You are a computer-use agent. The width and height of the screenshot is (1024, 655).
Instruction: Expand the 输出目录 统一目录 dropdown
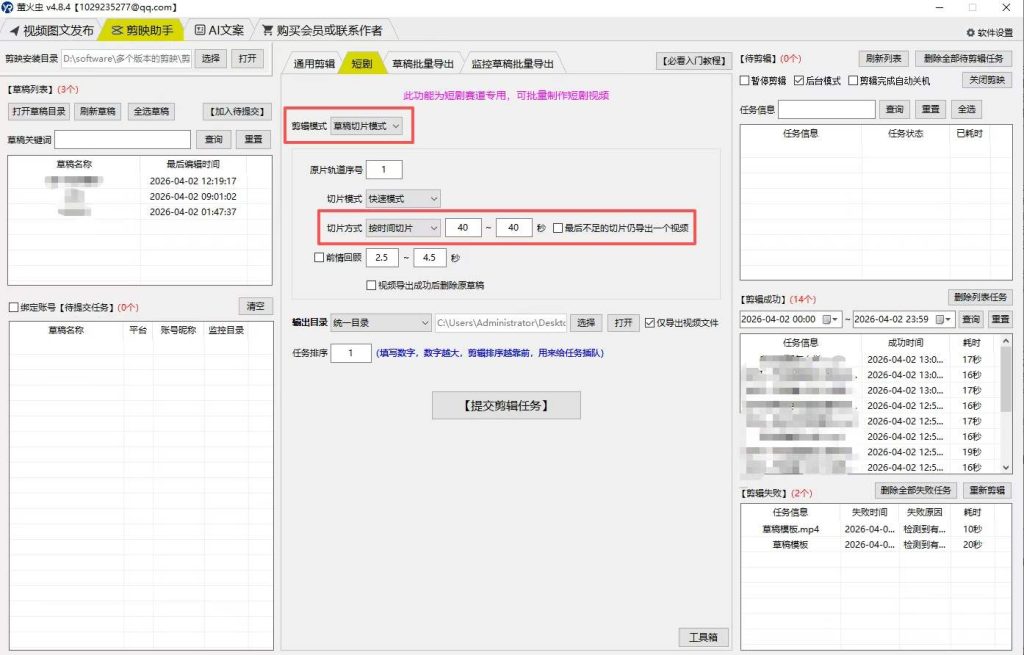(x=381, y=323)
